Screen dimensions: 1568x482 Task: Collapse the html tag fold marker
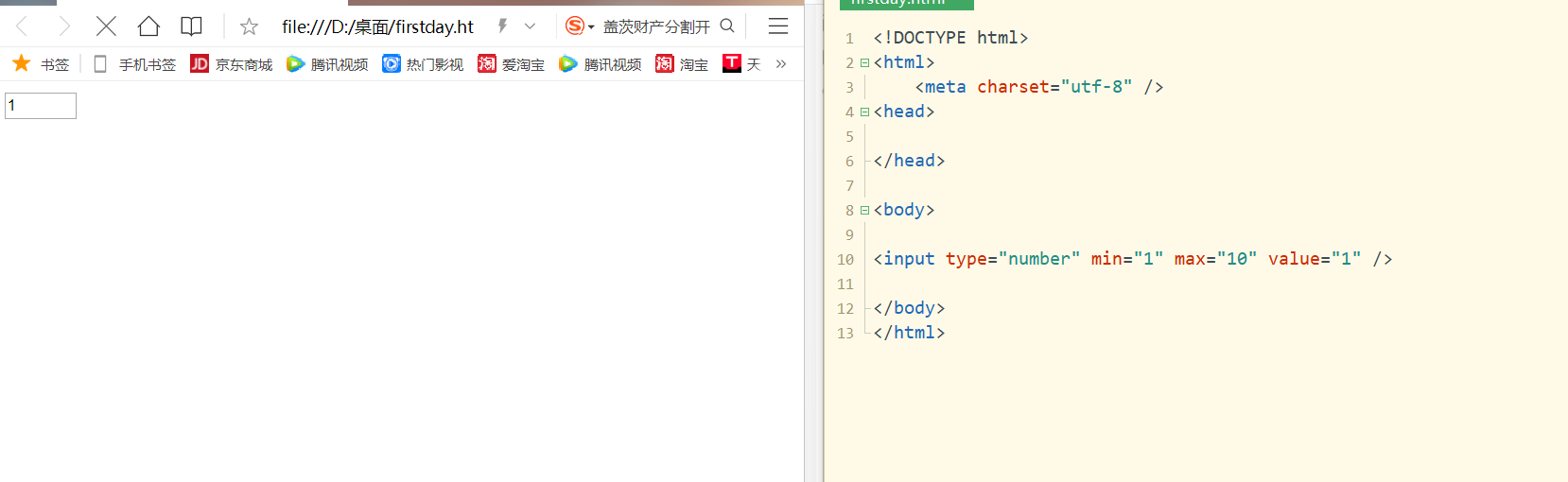tap(864, 63)
